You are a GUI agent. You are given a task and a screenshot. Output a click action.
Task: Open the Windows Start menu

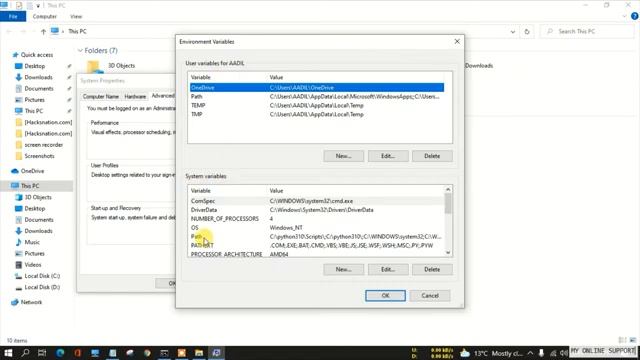coord(8,353)
